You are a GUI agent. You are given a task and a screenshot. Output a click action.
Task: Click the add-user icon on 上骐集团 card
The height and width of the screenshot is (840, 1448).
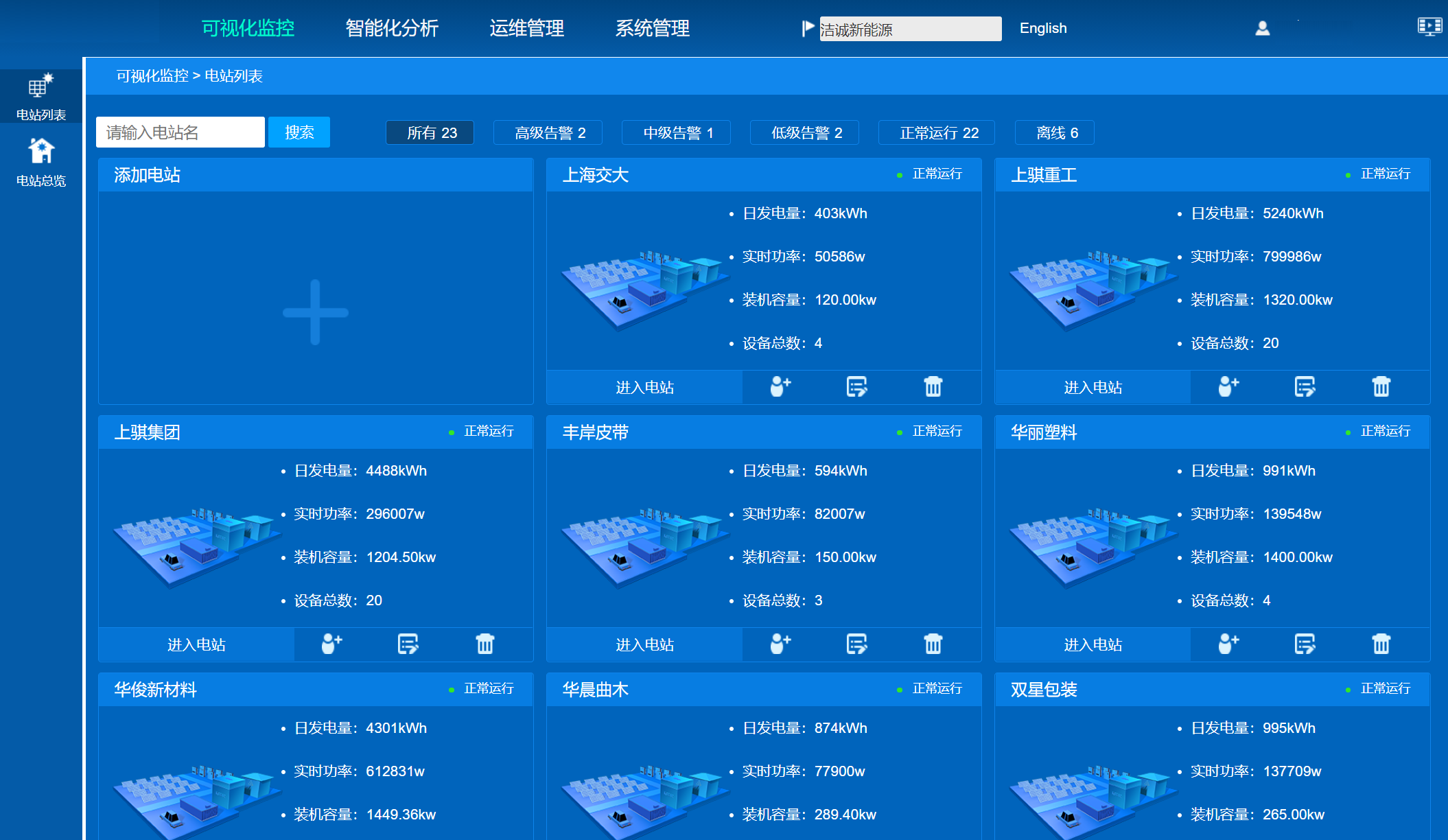[329, 644]
